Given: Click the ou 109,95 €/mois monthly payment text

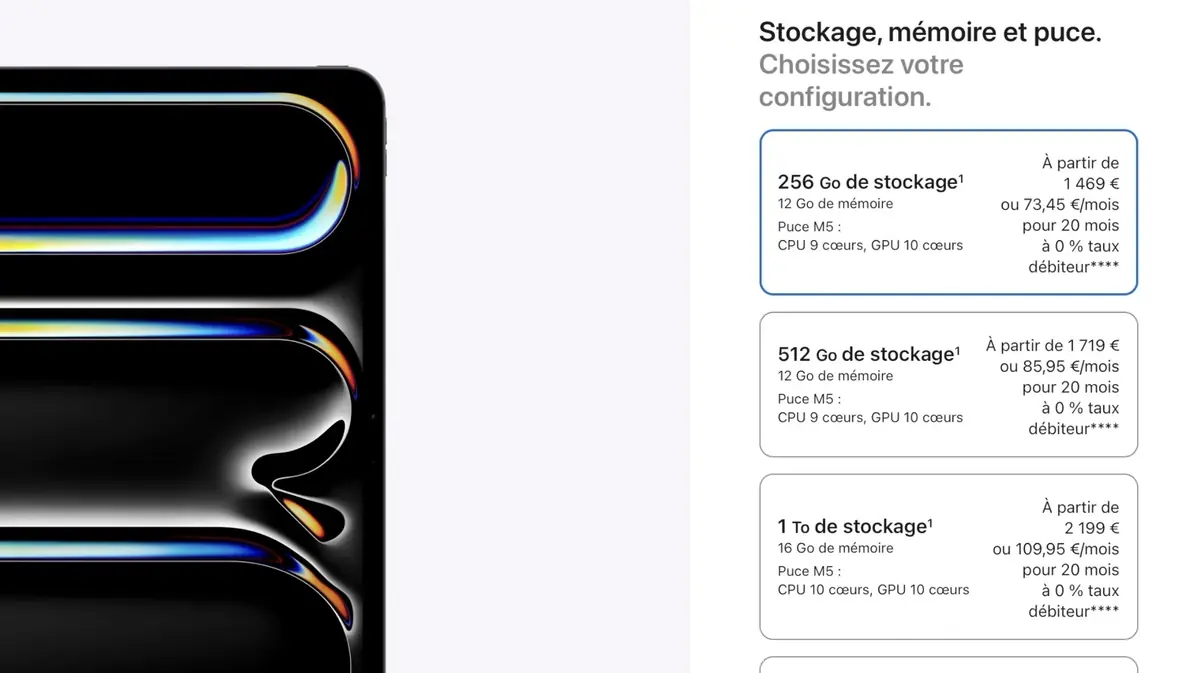Looking at the screenshot, I should (x=1057, y=548).
